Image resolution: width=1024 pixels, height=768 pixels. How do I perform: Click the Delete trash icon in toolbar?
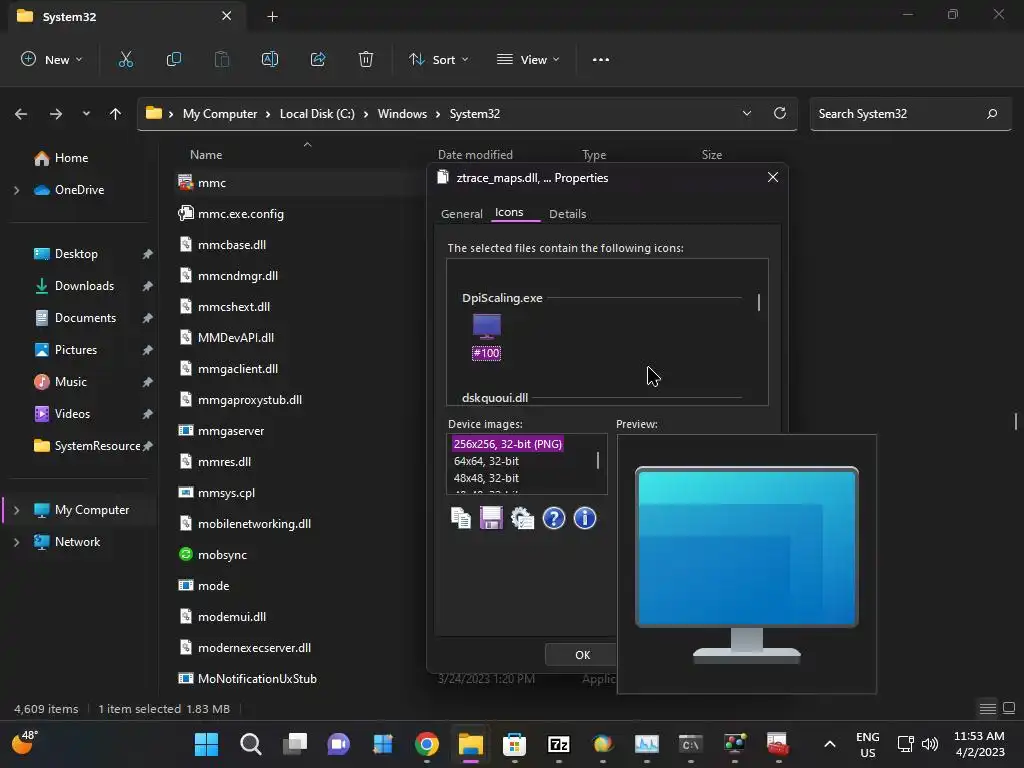click(x=366, y=59)
